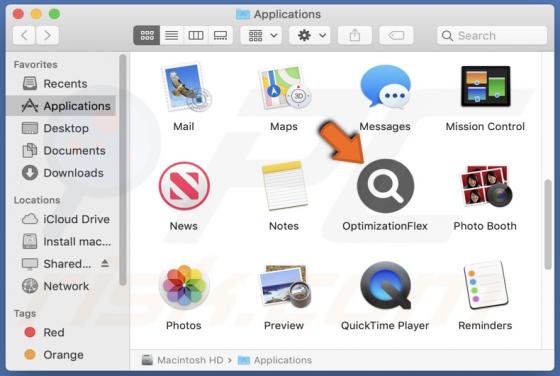Open iCloud Drive in the sidebar
This screenshot has width=560, height=376.
(61, 219)
